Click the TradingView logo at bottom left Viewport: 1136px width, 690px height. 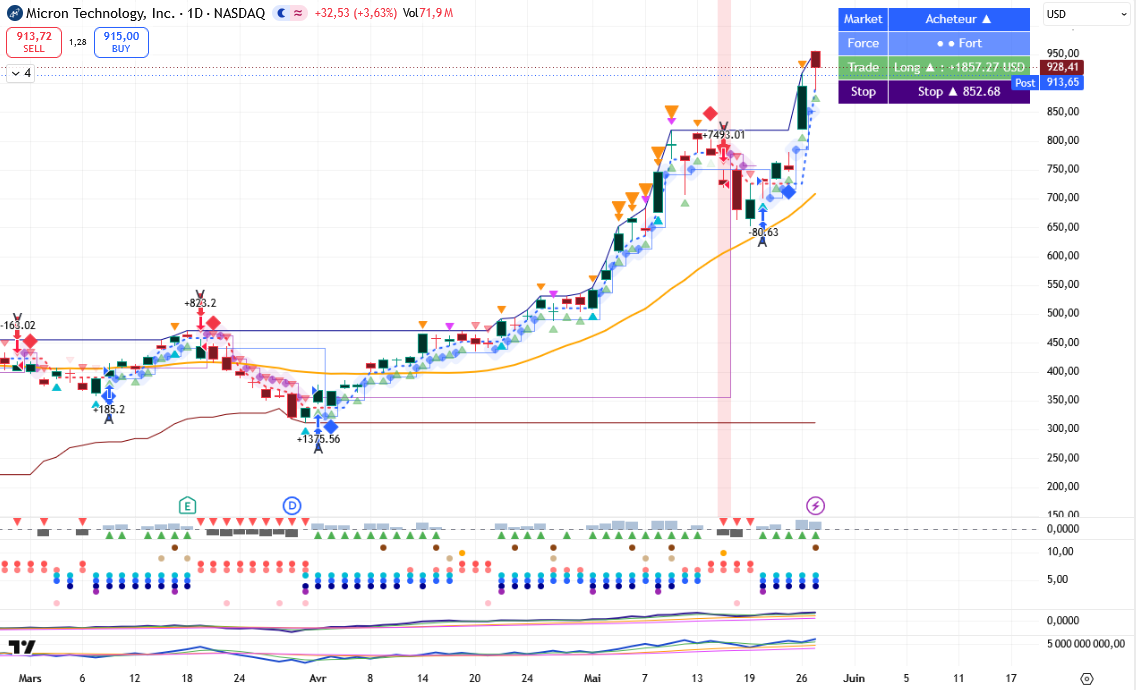[x=22, y=647]
